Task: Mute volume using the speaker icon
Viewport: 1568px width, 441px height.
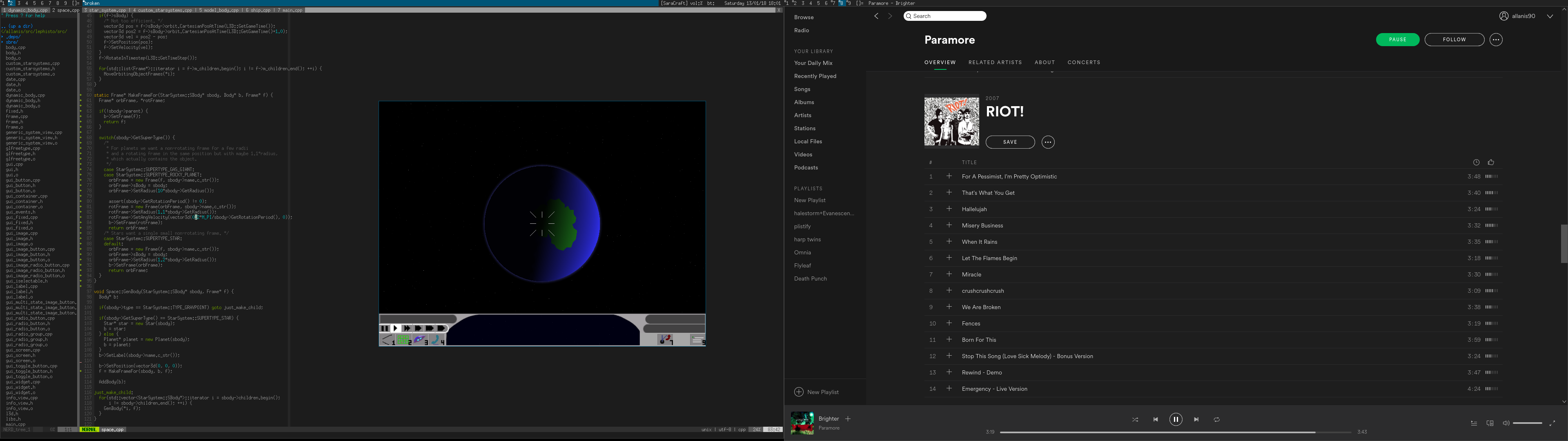Action: (1505, 423)
